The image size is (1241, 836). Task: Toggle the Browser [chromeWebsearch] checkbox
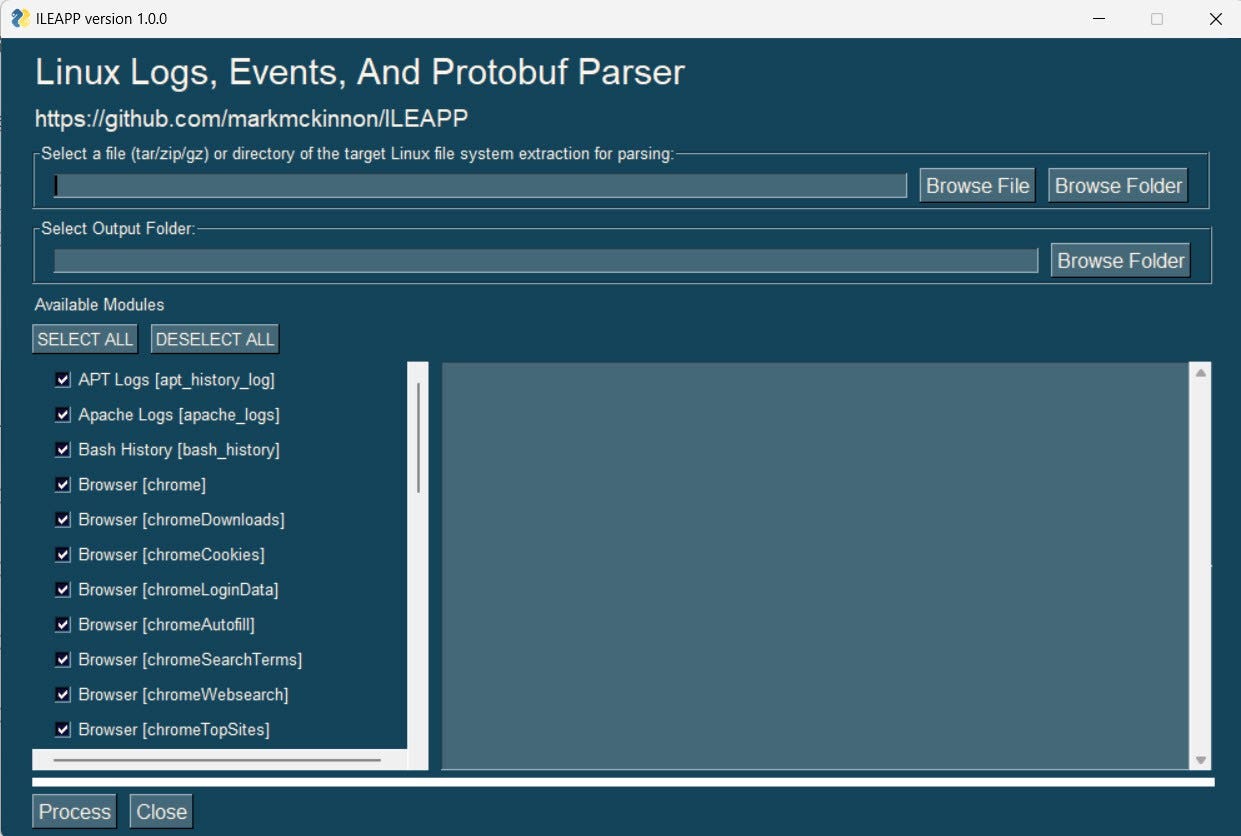[62, 695]
